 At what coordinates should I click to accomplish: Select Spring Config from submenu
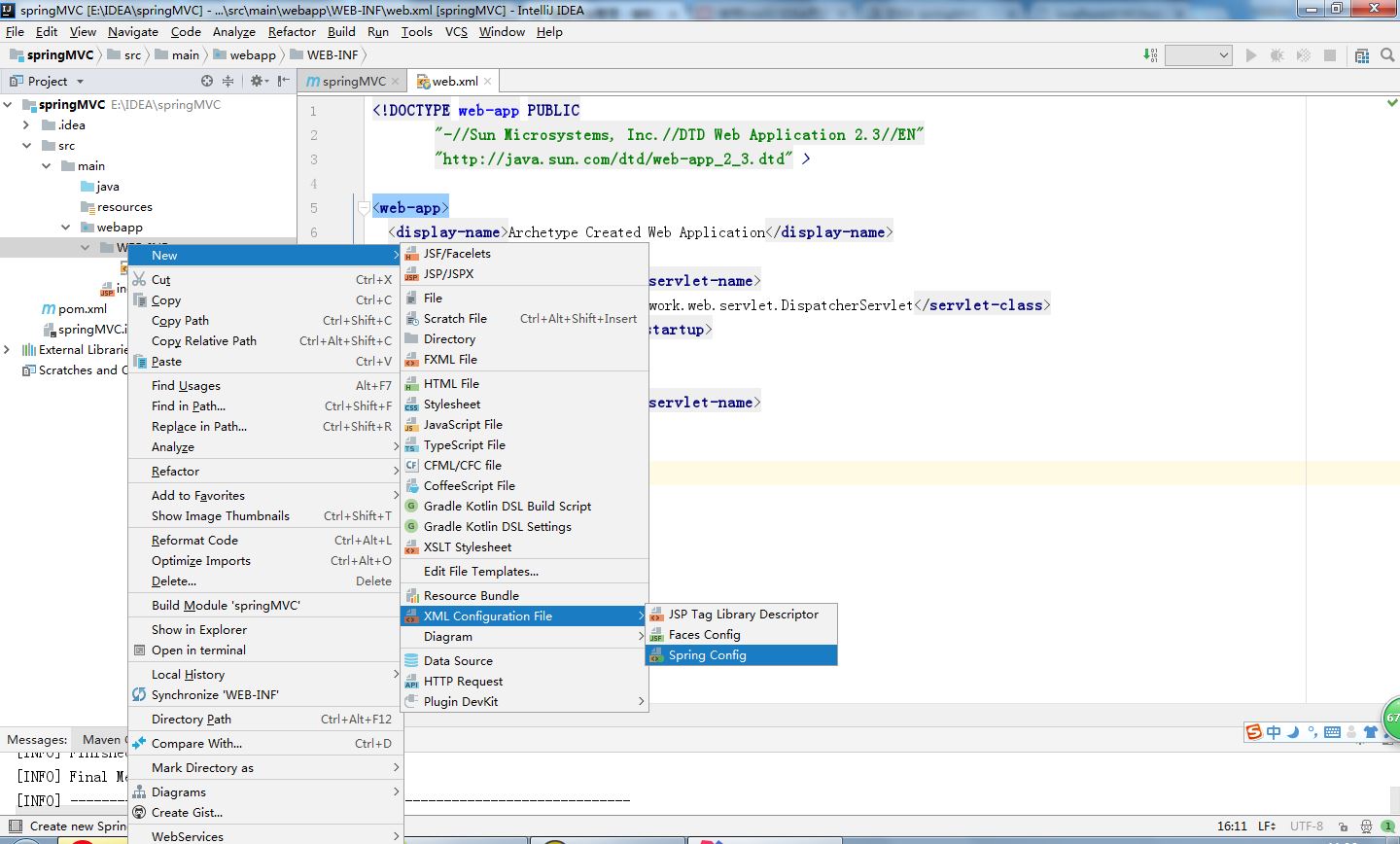707,655
